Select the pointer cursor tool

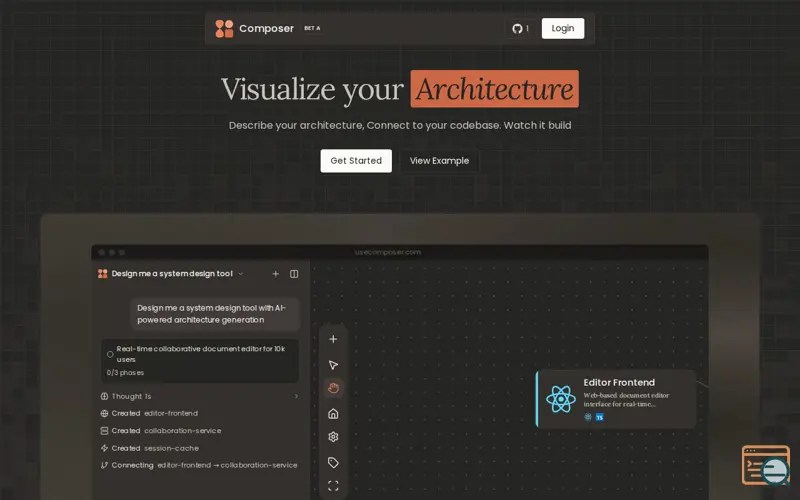point(333,365)
